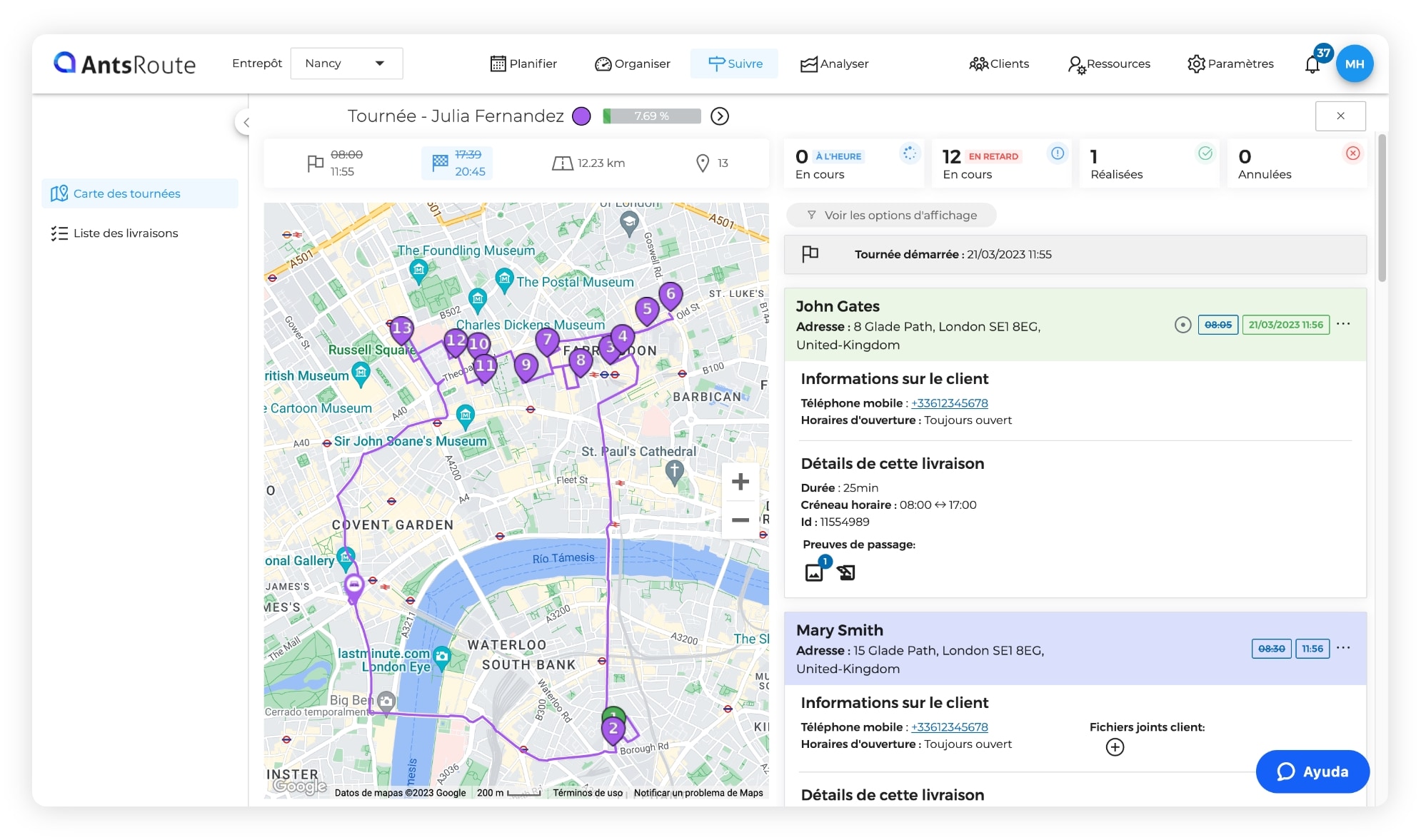Click the 7.69% progress bar
Screen dimensions: 1421x840
click(651, 116)
